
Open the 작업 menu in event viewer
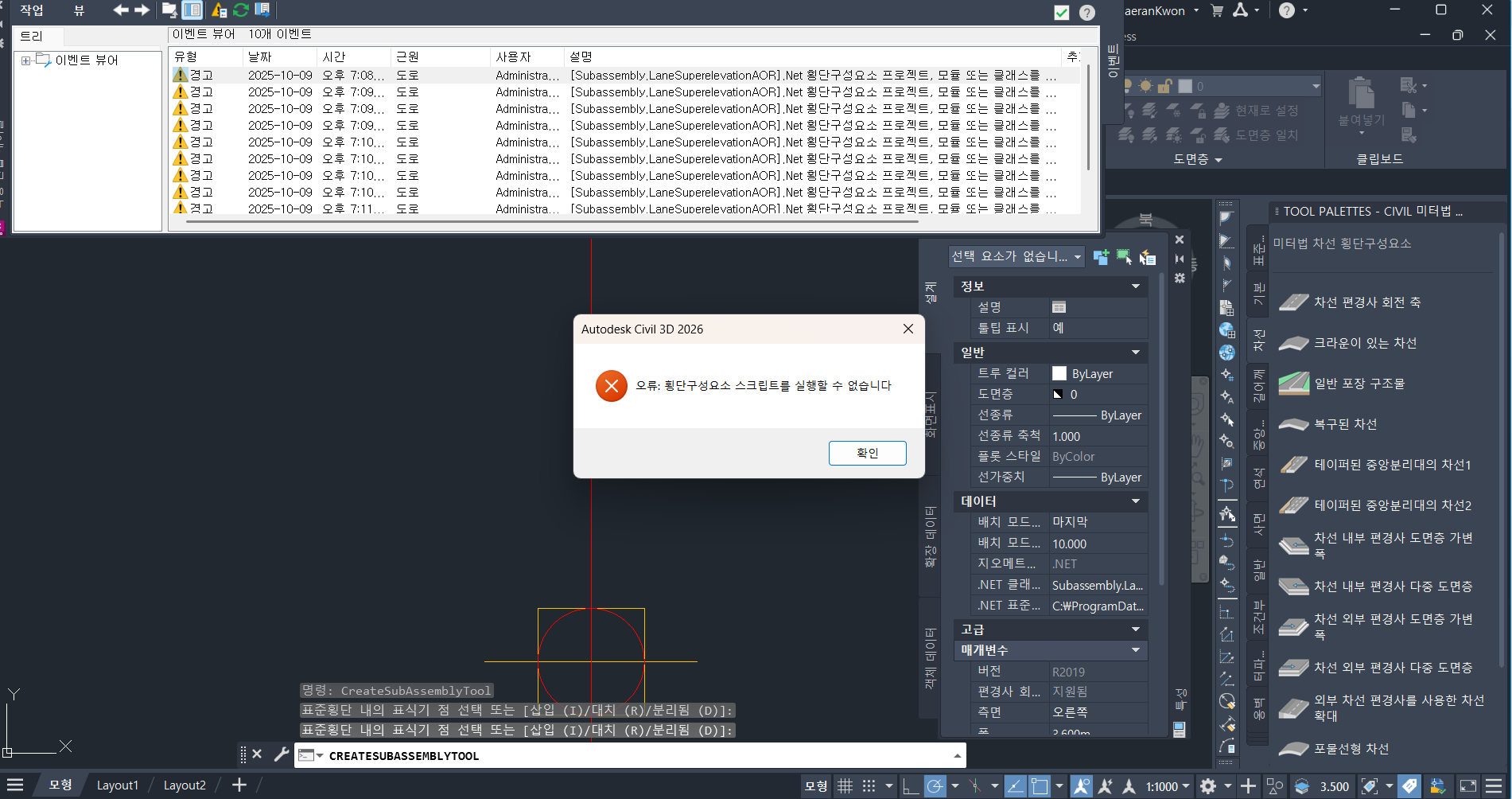pos(32,10)
